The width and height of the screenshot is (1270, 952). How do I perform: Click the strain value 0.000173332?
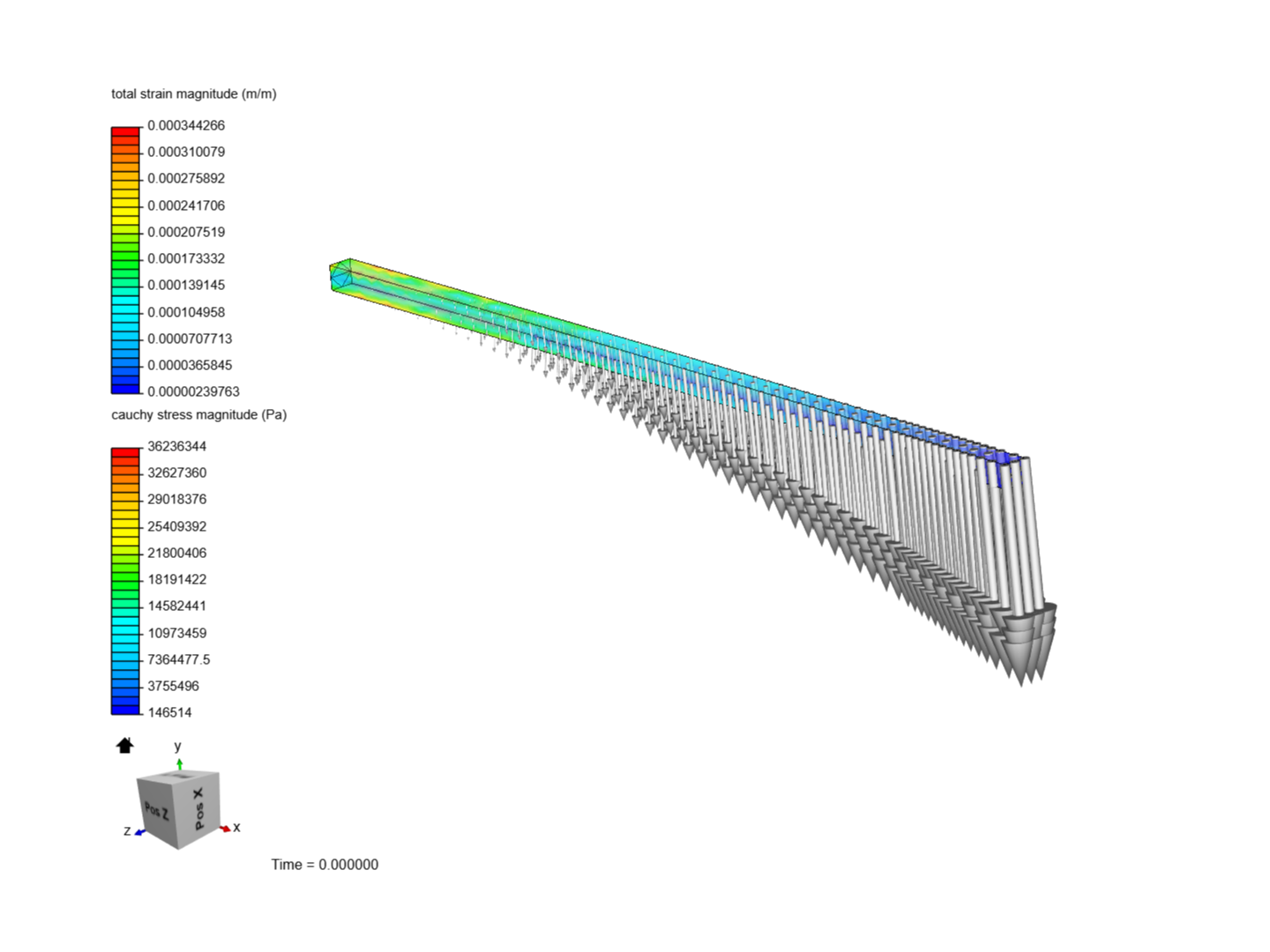[x=186, y=258]
